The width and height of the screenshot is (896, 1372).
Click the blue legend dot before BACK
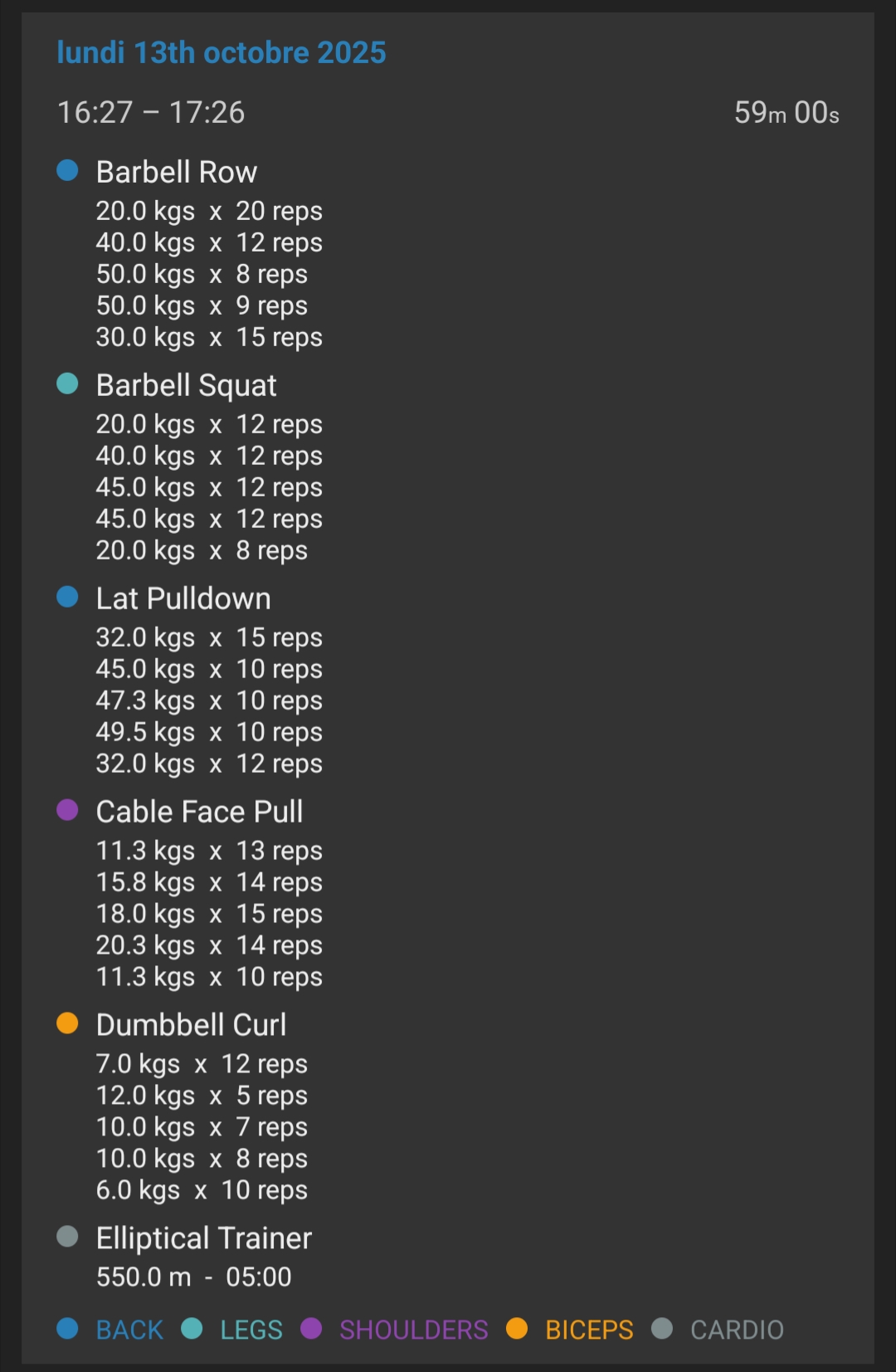67,1329
